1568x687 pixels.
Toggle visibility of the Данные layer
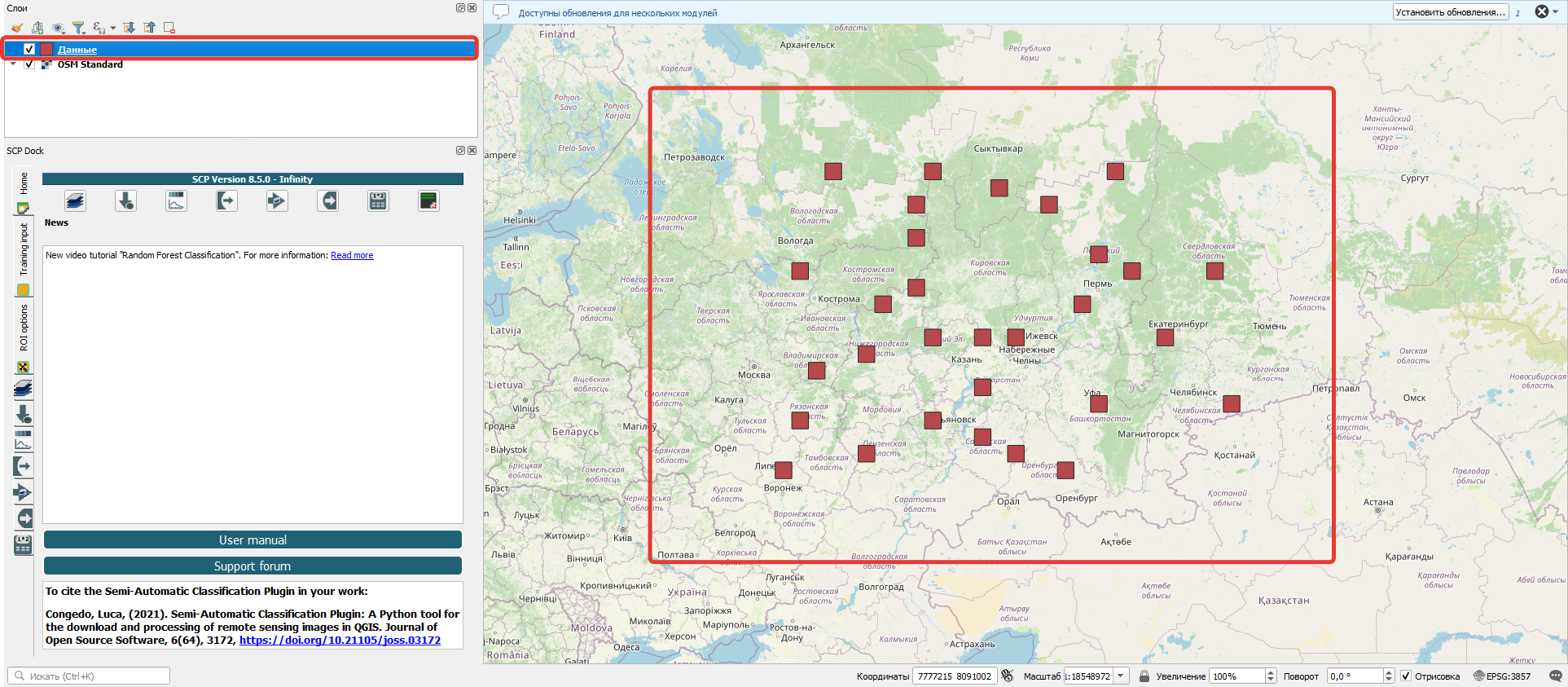tap(29, 49)
